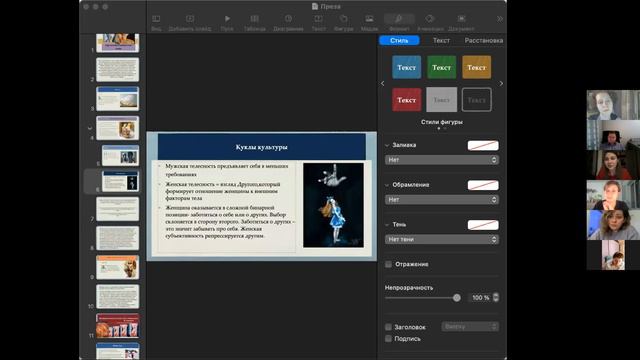Select slide 10 thumbnail
The width and height of the screenshot is (640, 360).
click(x=118, y=296)
